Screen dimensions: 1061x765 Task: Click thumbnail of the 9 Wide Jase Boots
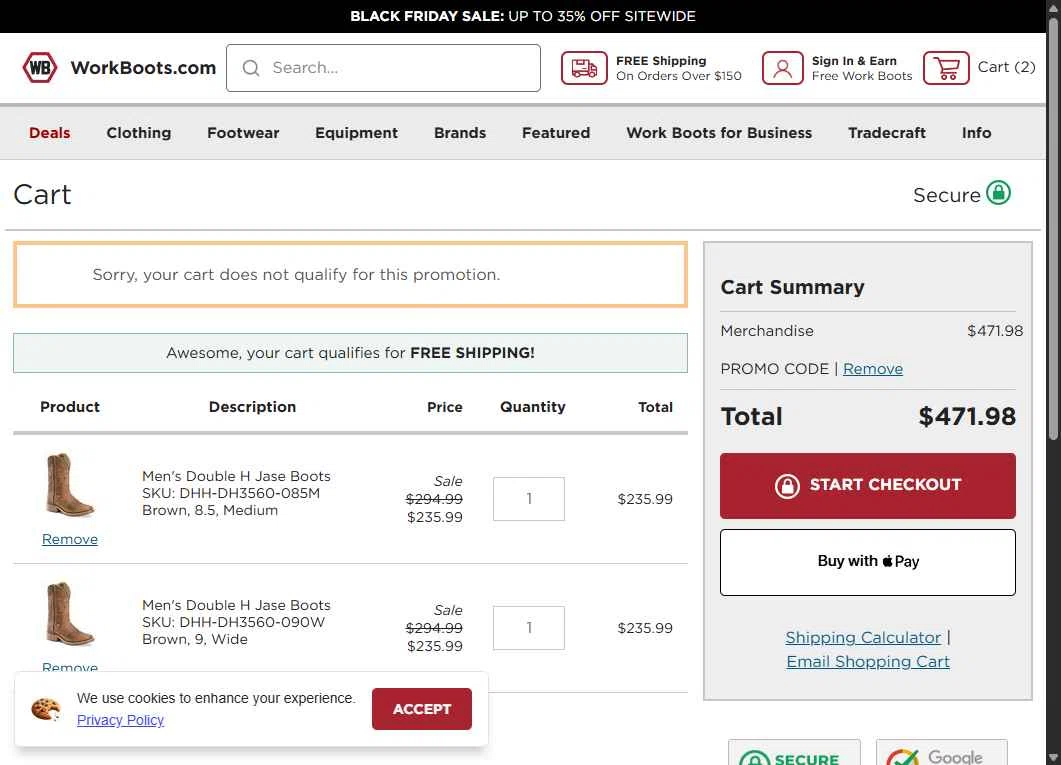pyautogui.click(x=70, y=614)
